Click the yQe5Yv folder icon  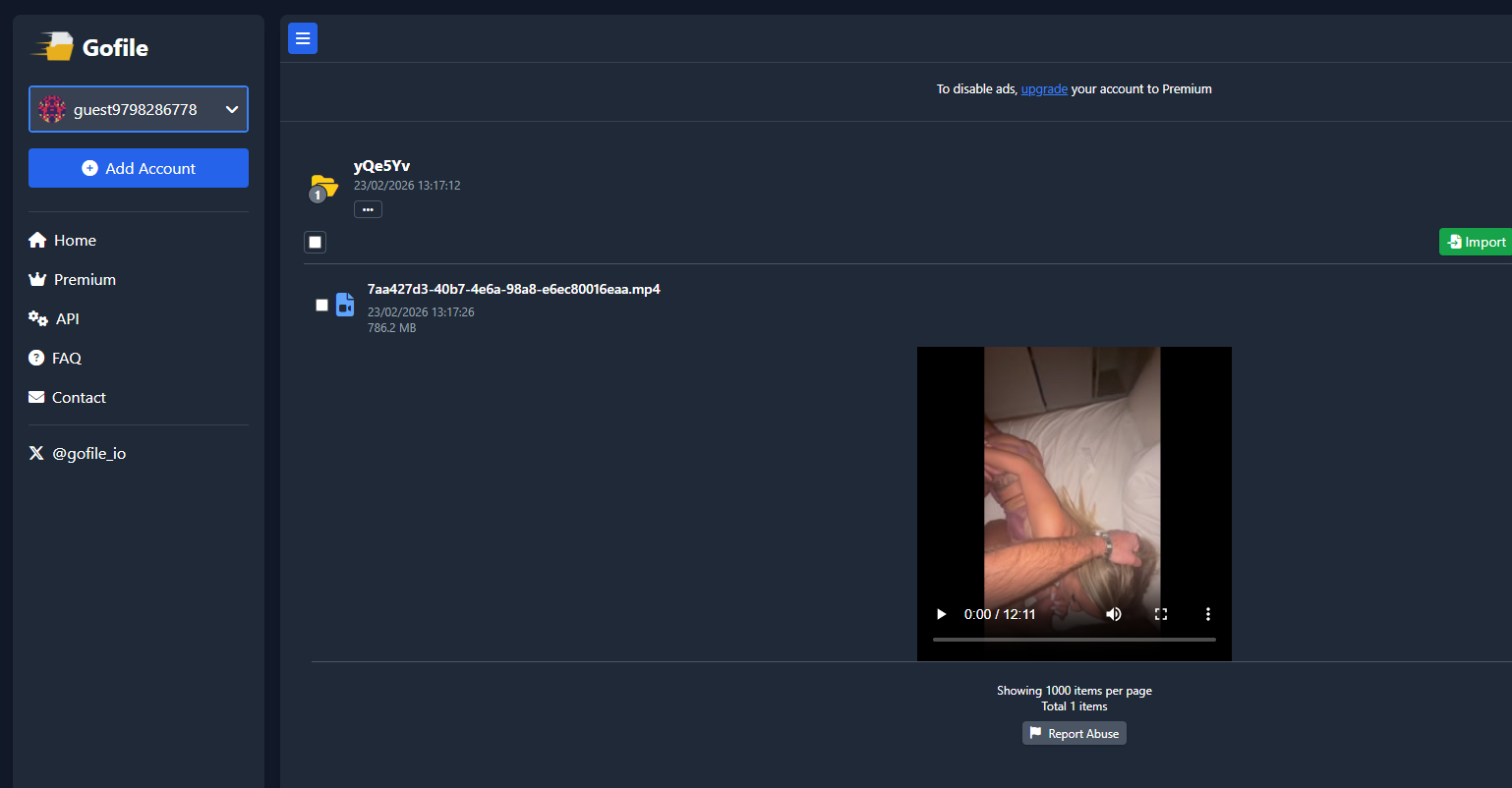(x=323, y=186)
